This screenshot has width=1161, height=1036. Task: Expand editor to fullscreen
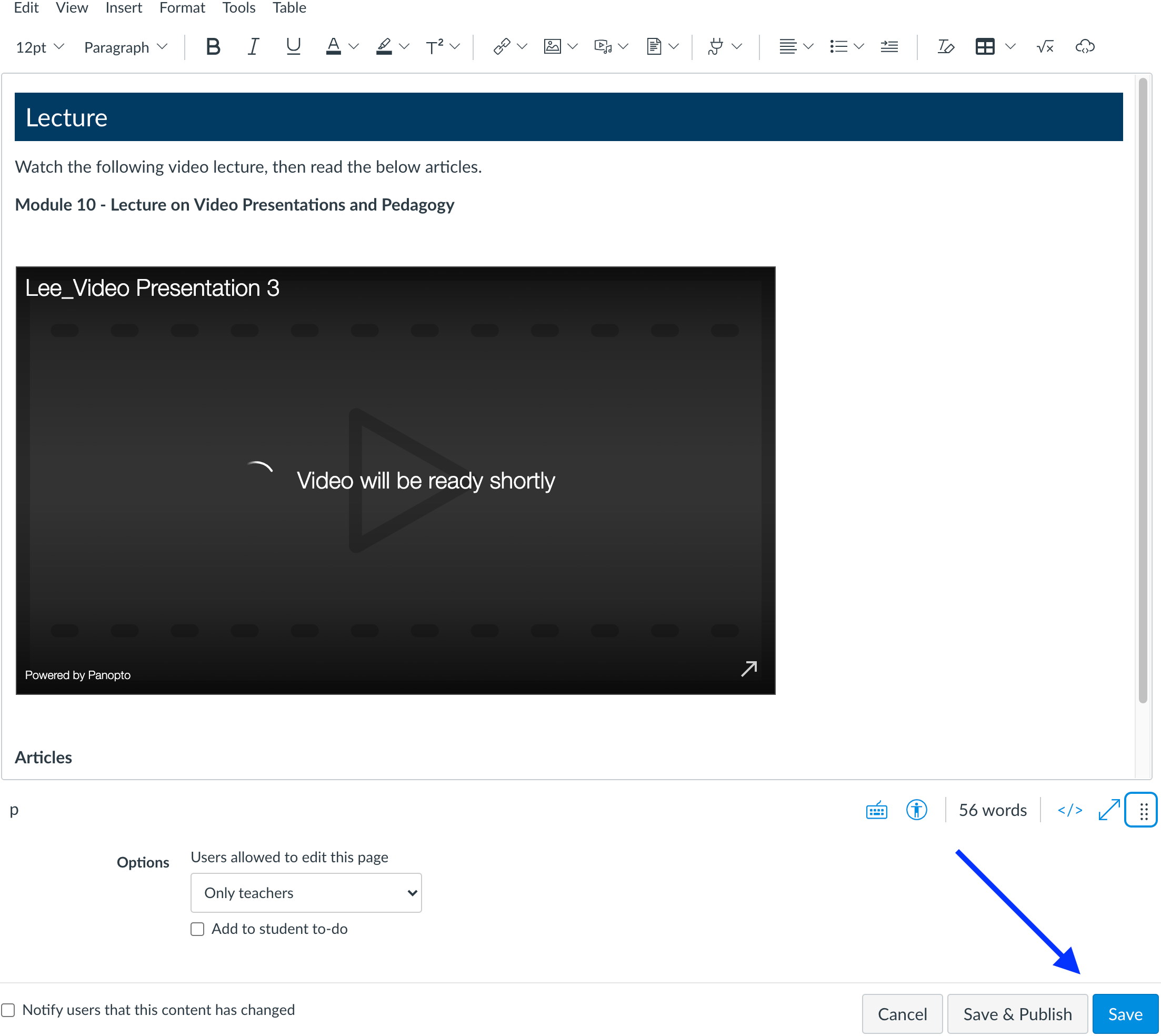point(1109,810)
